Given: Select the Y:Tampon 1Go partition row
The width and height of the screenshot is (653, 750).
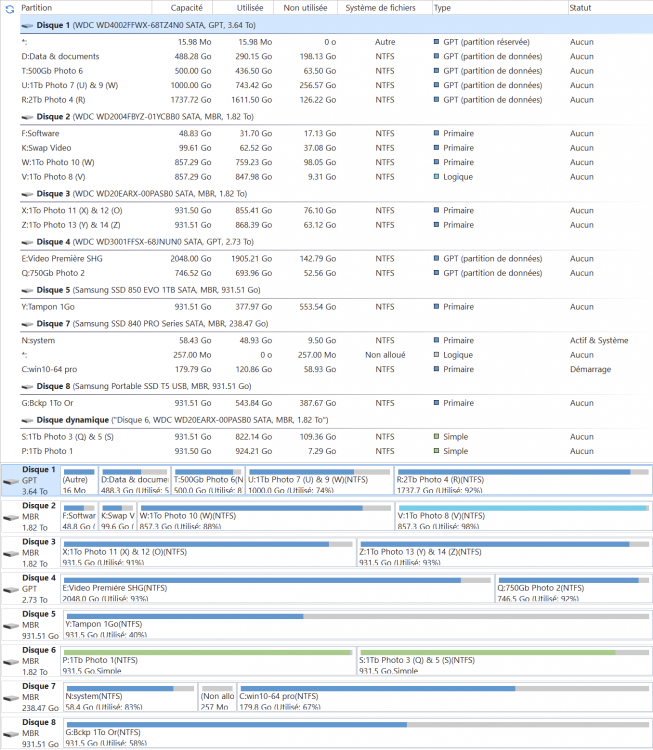Looking at the screenshot, I should click(336, 307).
